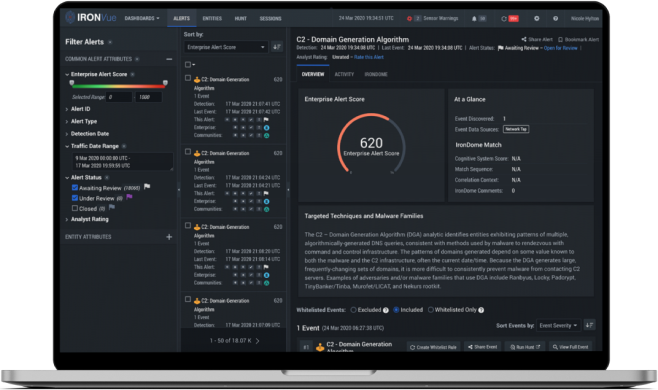Click Communities teal circle icon in first alert
The width and height of the screenshot is (658, 390).
tap(266, 136)
